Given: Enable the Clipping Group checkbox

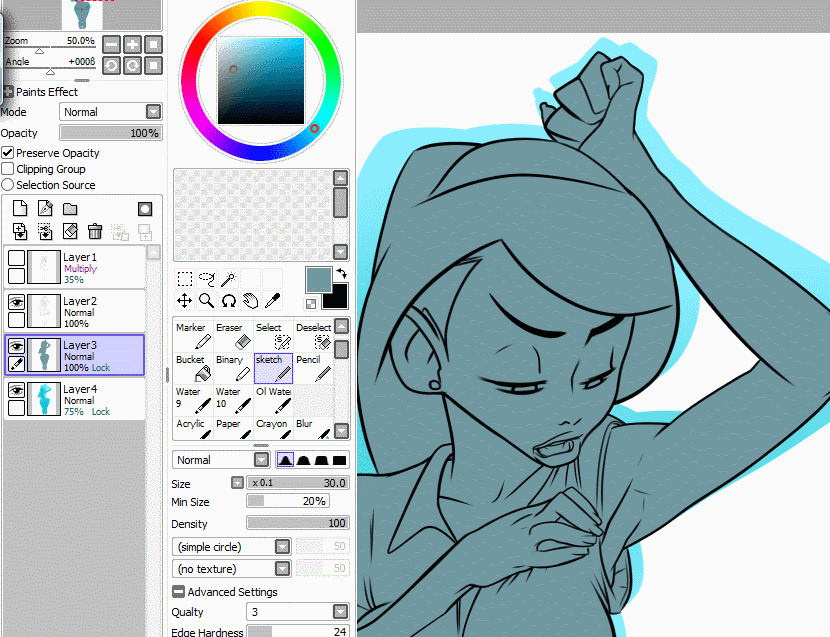Looking at the screenshot, I should click(8, 169).
